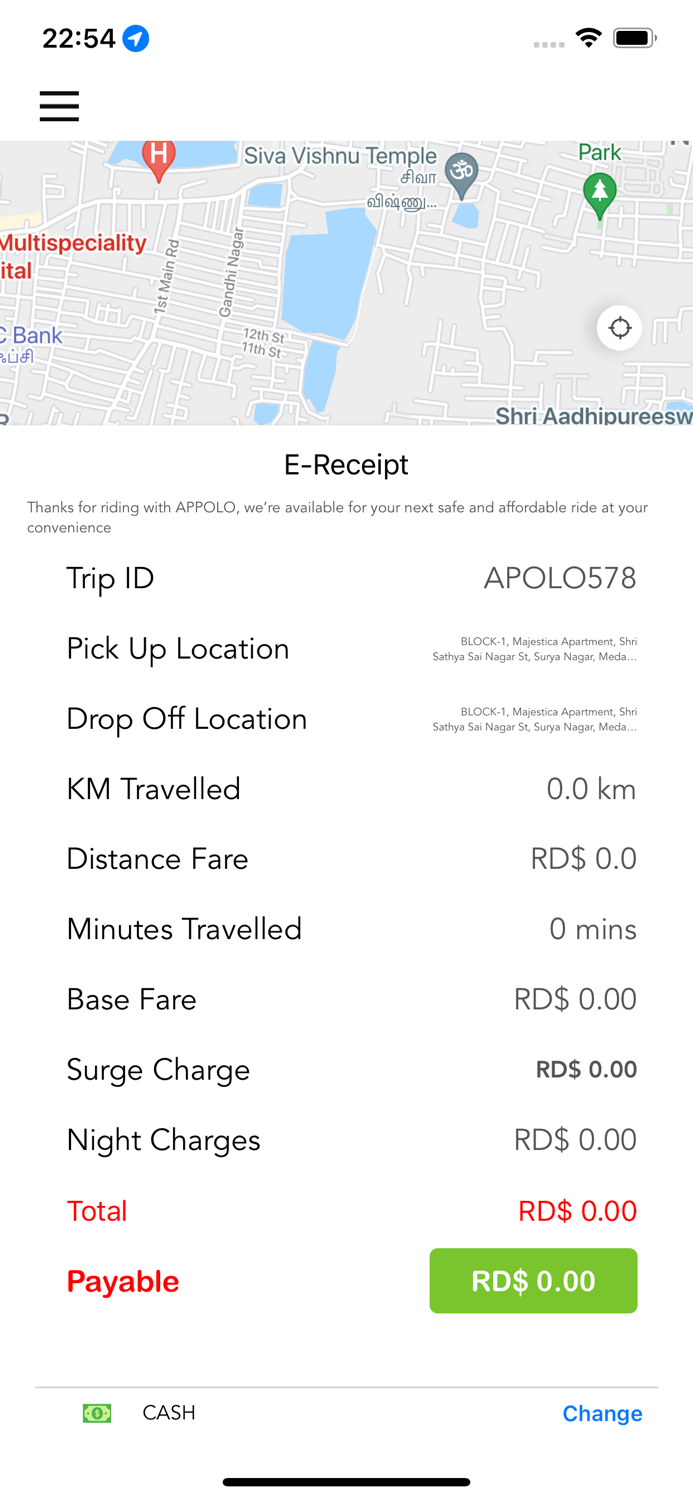Tap the location sharing arrow in status bar
This screenshot has height=1500, width=693.
131,38
